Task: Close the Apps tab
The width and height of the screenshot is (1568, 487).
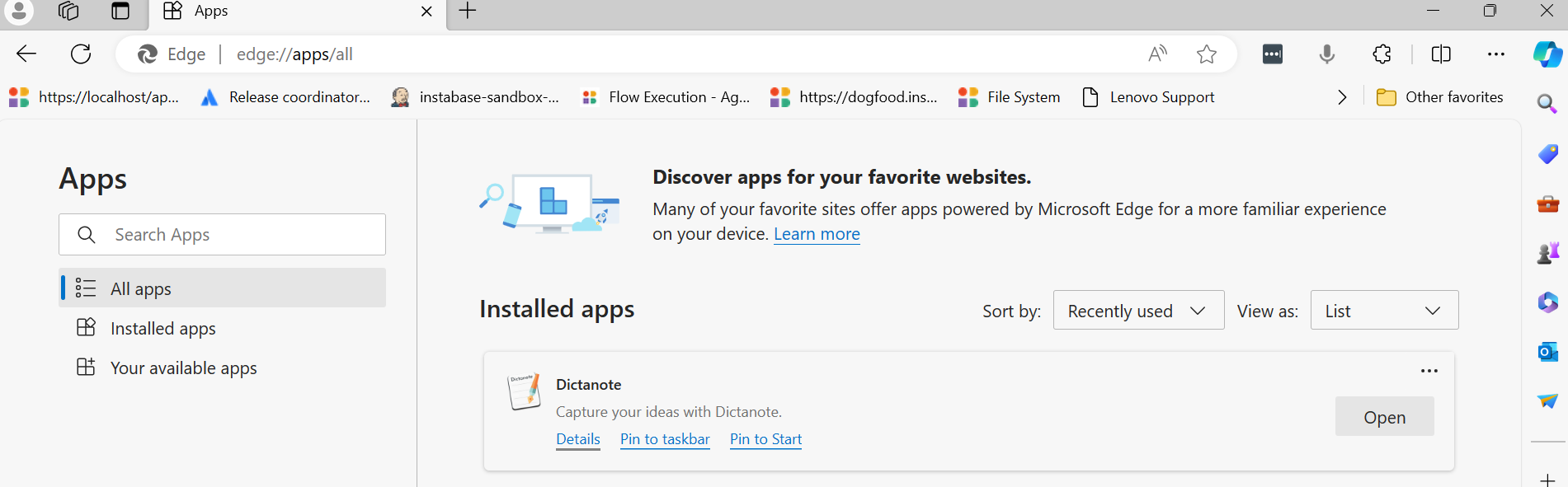Action: (426, 12)
